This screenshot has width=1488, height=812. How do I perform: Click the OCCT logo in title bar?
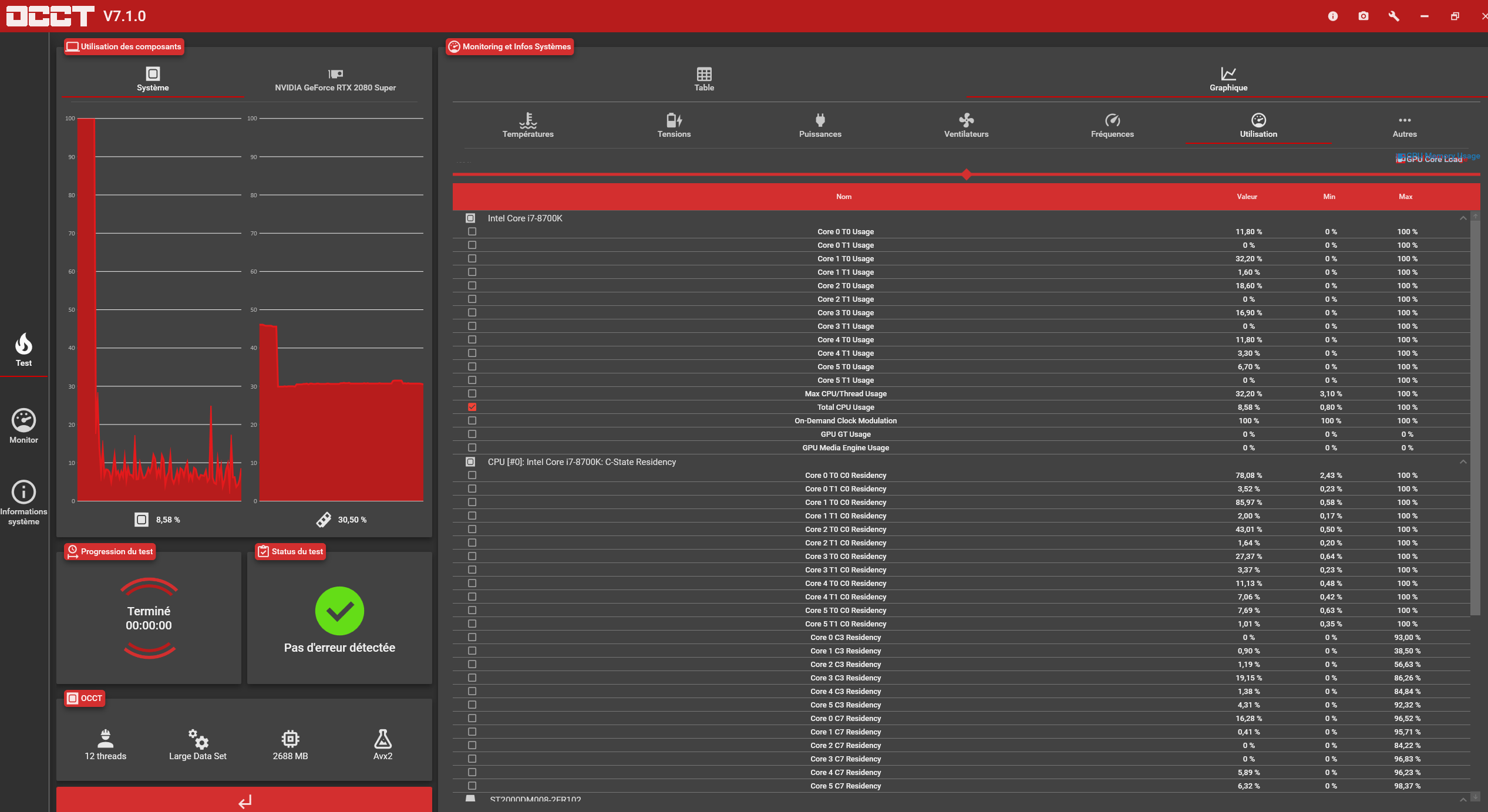tap(50, 16)
